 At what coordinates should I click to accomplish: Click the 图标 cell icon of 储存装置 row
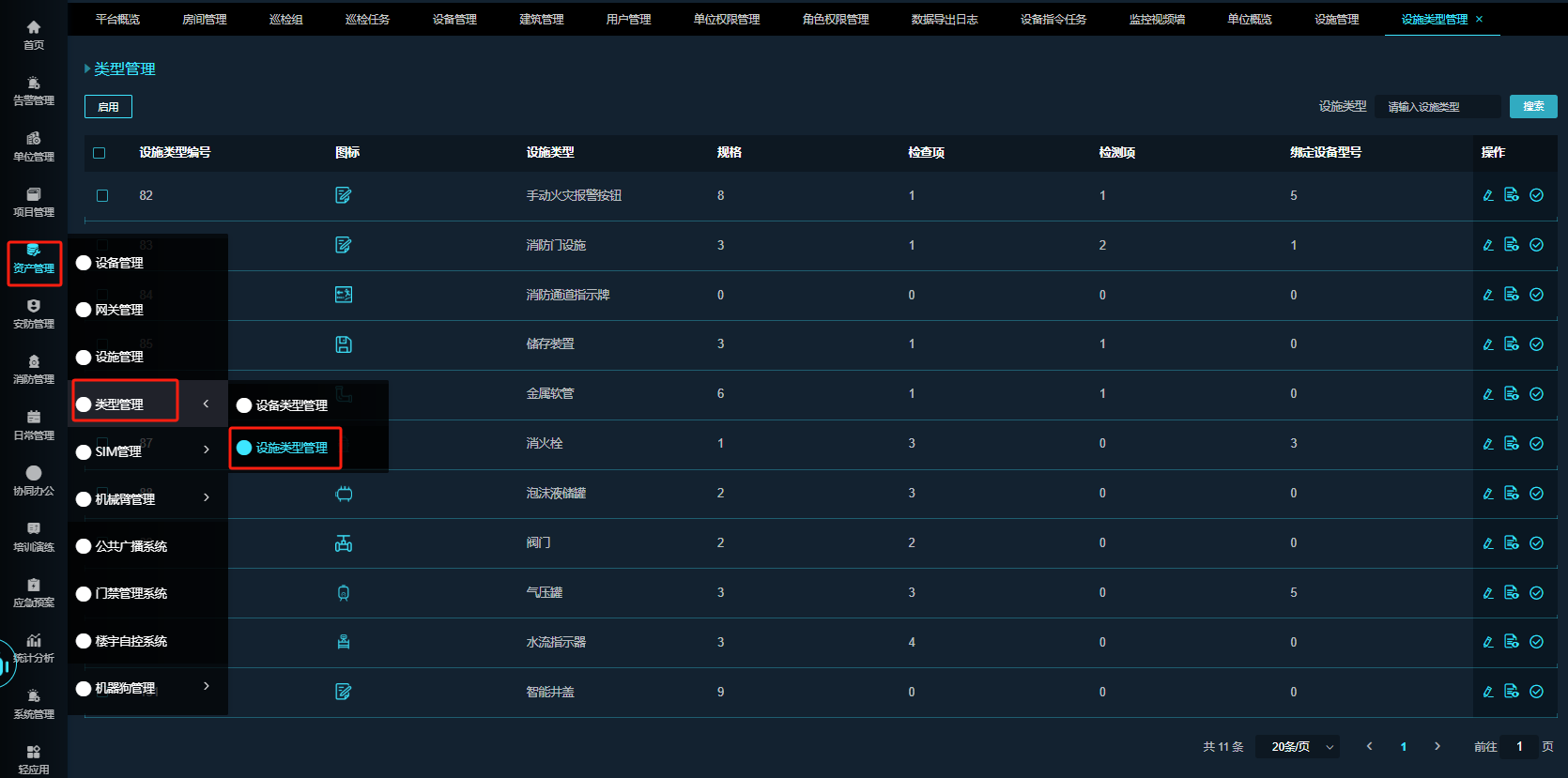pyautogui.click(x=344, y=344)
